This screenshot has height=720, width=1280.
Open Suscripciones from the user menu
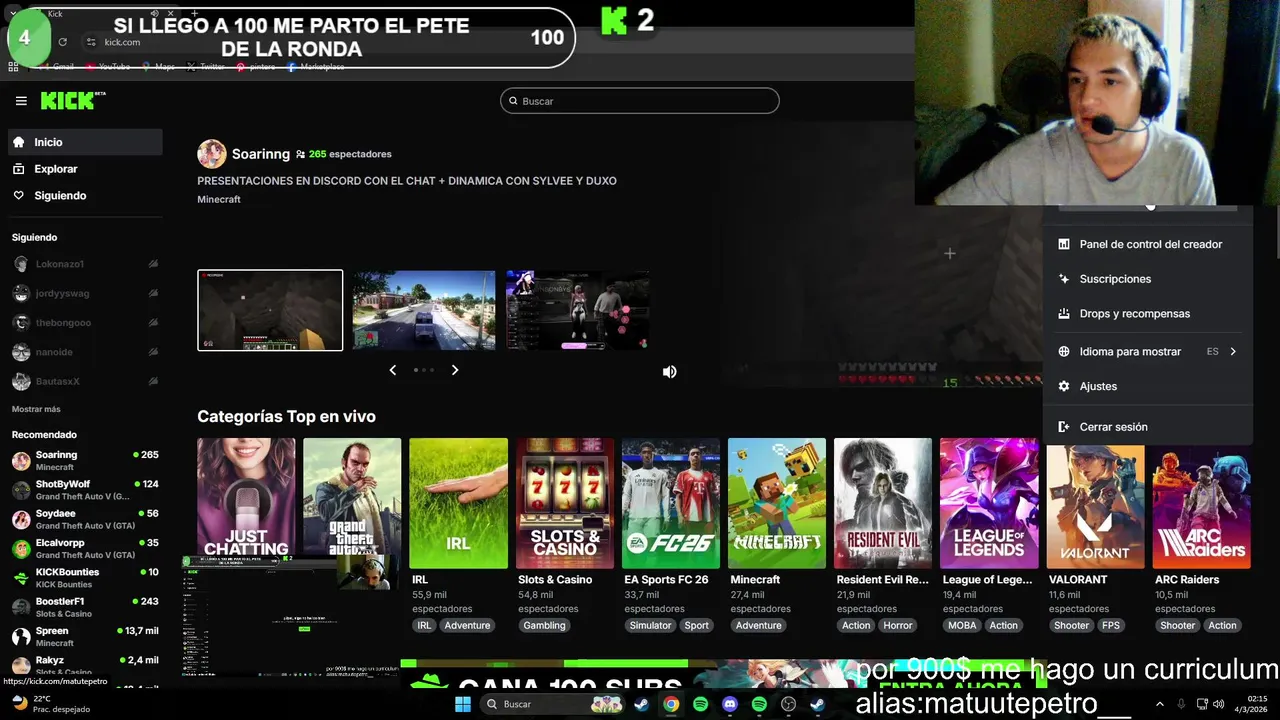(x=1148, y=279)
